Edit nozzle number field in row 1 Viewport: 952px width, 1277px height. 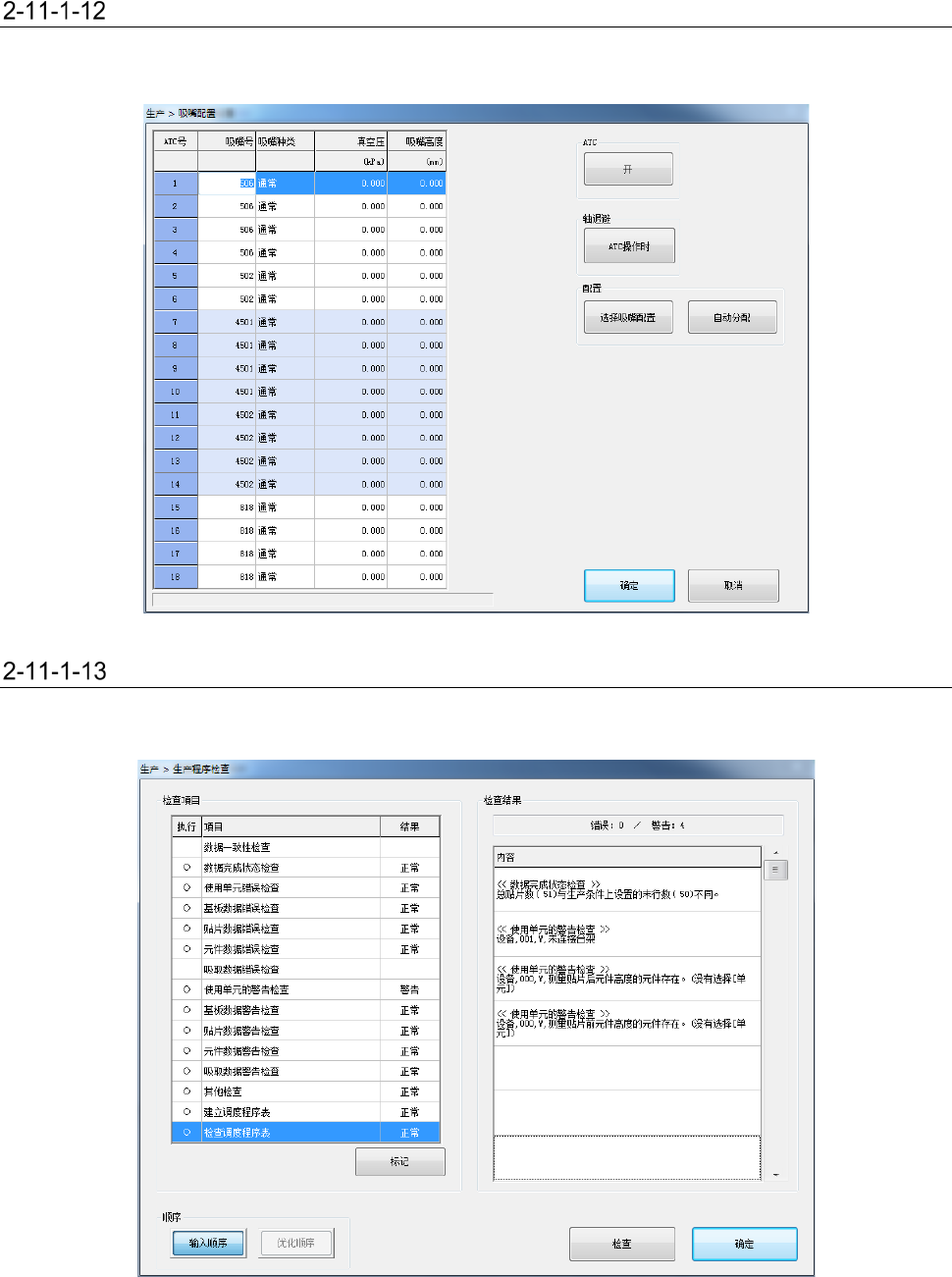(227, 183)
